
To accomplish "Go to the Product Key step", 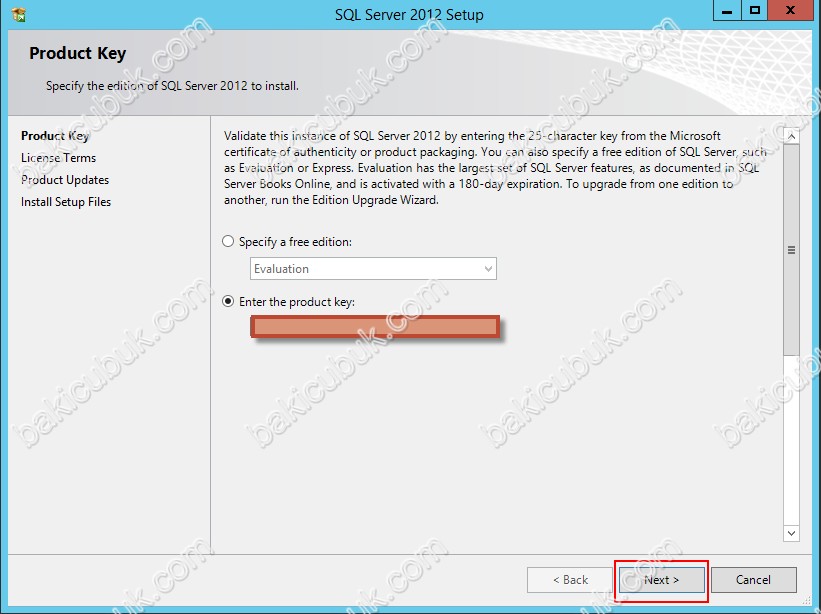I will pyautogui.click(x=55, y=136).
